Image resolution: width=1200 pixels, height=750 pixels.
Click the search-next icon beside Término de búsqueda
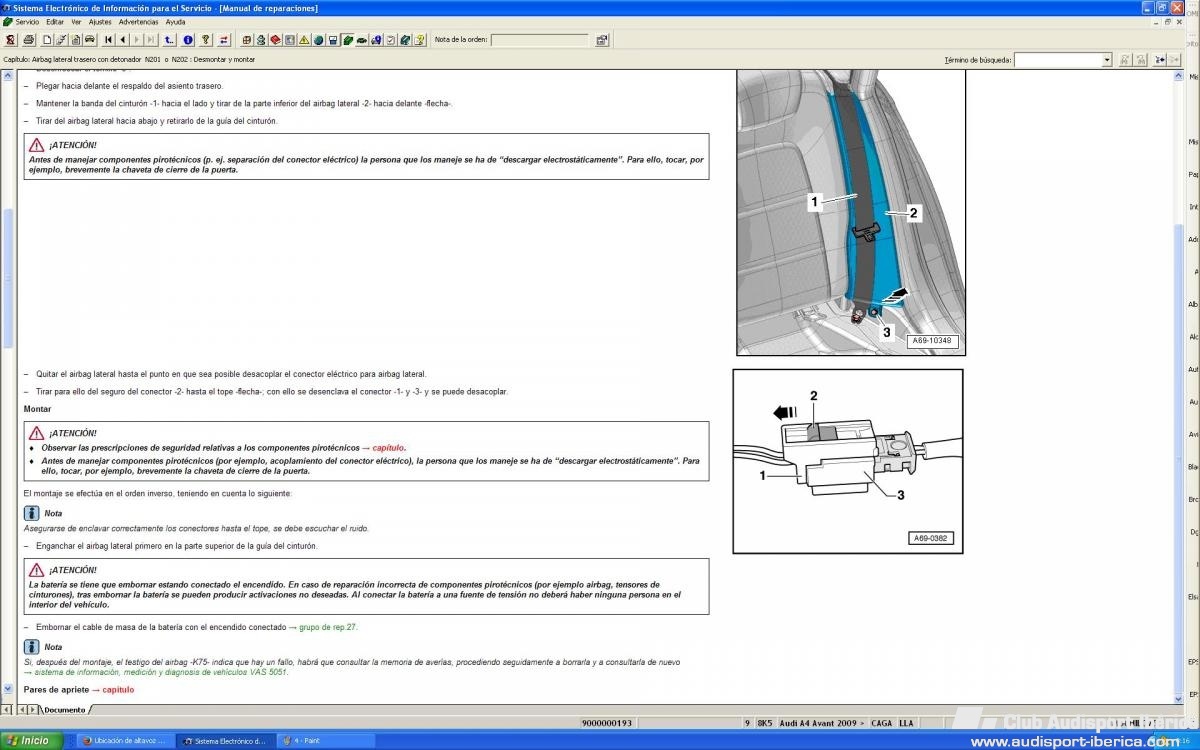pyautogui.click(x=1160, y=60)
